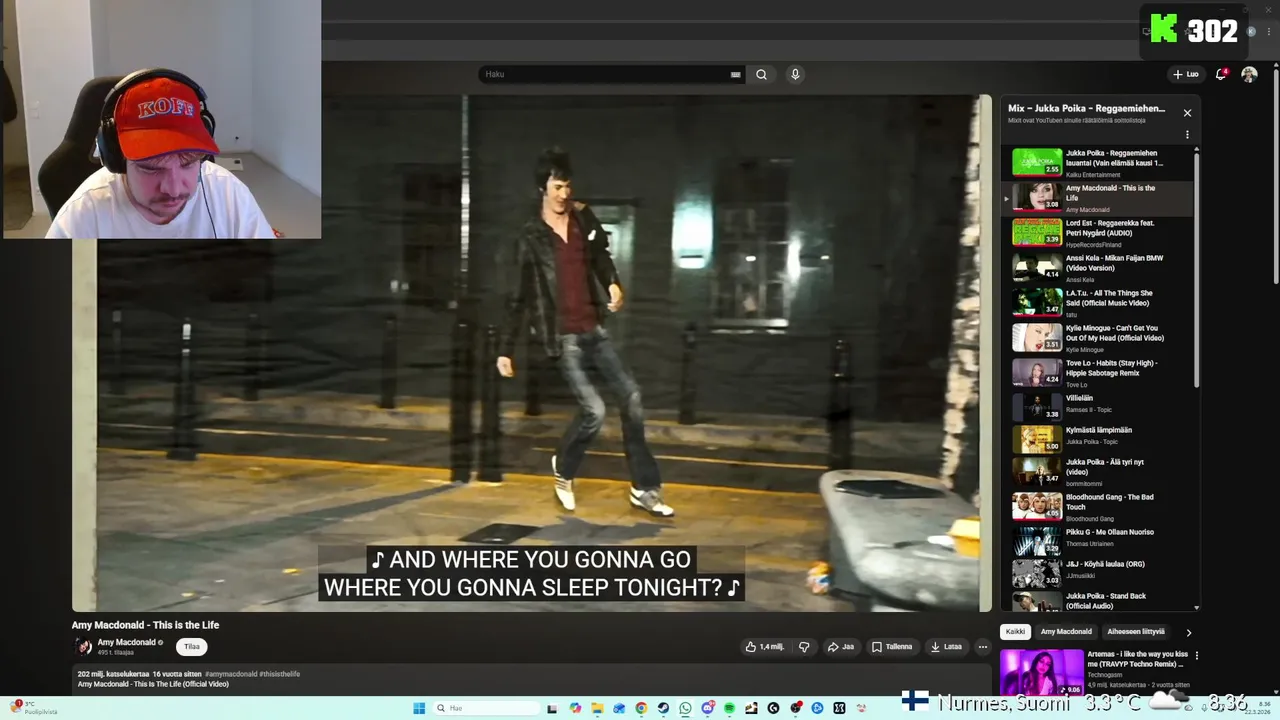Select the Kaikki filter chip
The image size is (1280, 720).
1015,632
